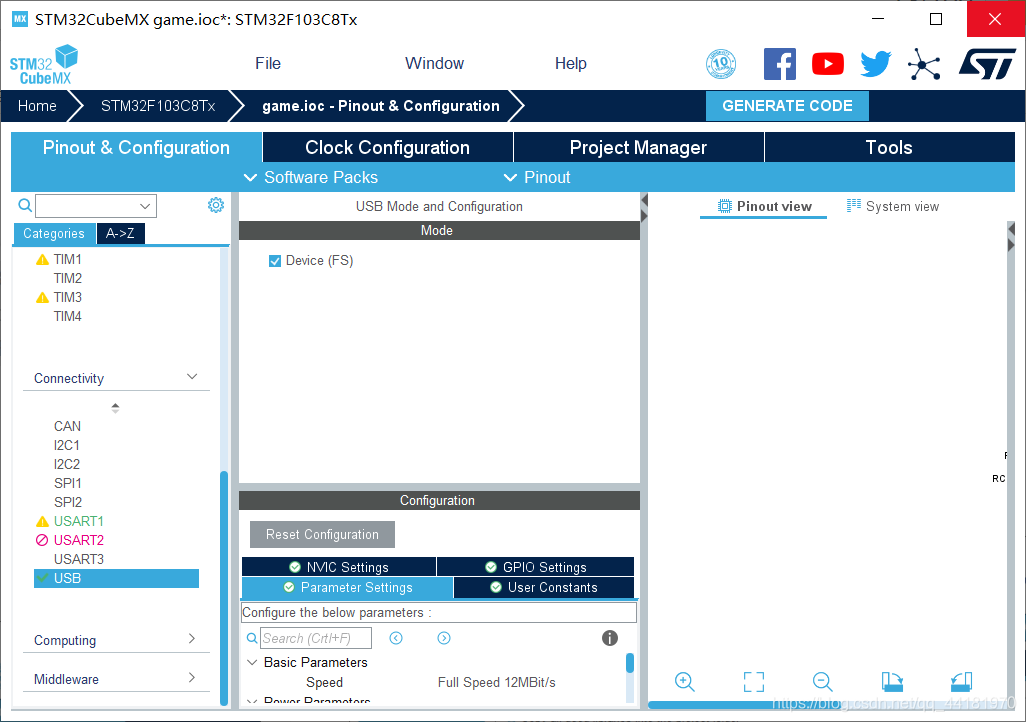
Task: Click the game.ioc Pinout & Configuration breadcrumb
Action: pos(381,106)
